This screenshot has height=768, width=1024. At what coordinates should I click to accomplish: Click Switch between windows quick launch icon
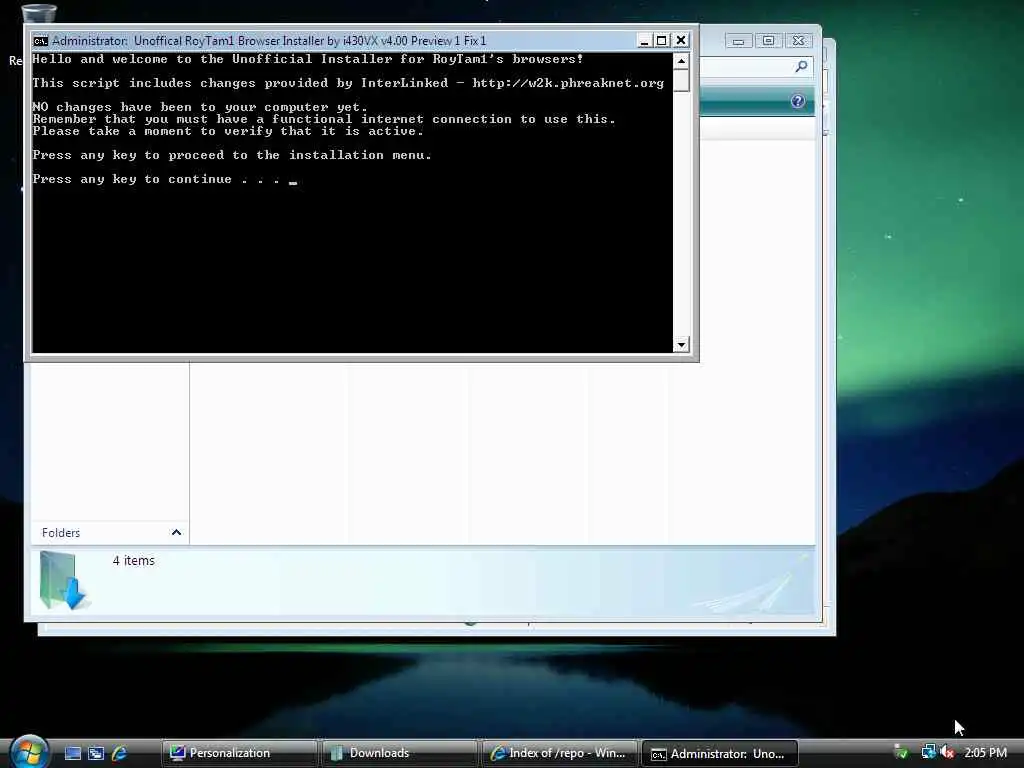click(x=96, y=753)
